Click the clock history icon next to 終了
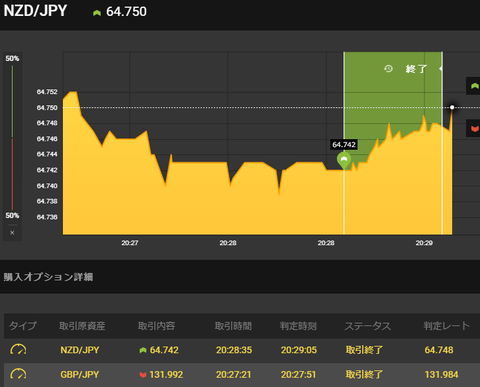 (x=388, y=69)
